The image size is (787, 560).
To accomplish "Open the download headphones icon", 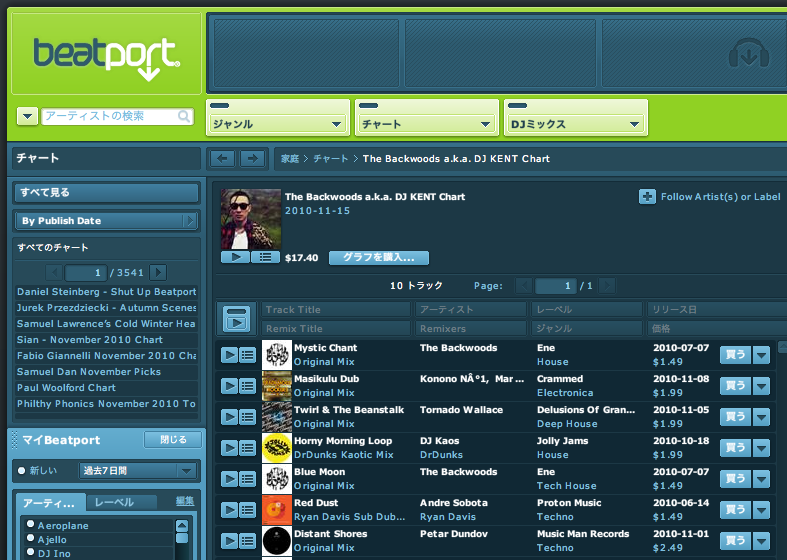I will pos(748,54).
